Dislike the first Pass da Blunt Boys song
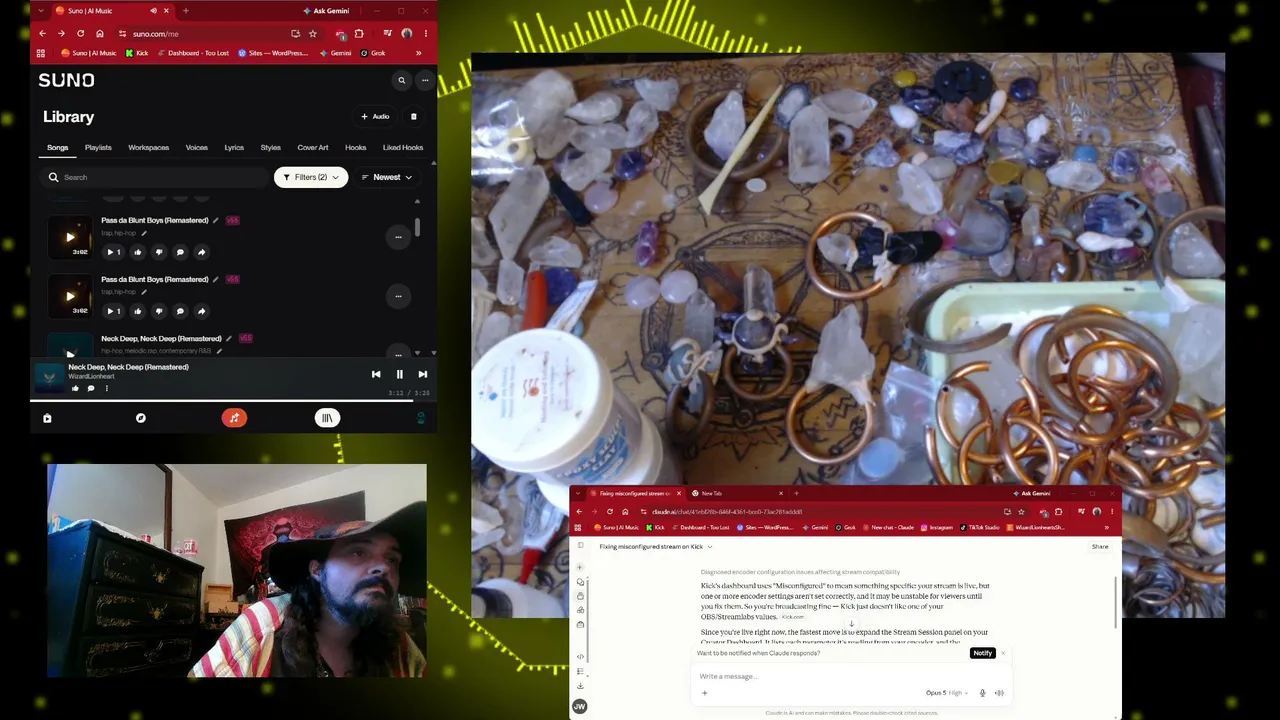Image resolution: width=1280 pixels, height=720 pixels. pyautogui.click(x=158, y=252)
